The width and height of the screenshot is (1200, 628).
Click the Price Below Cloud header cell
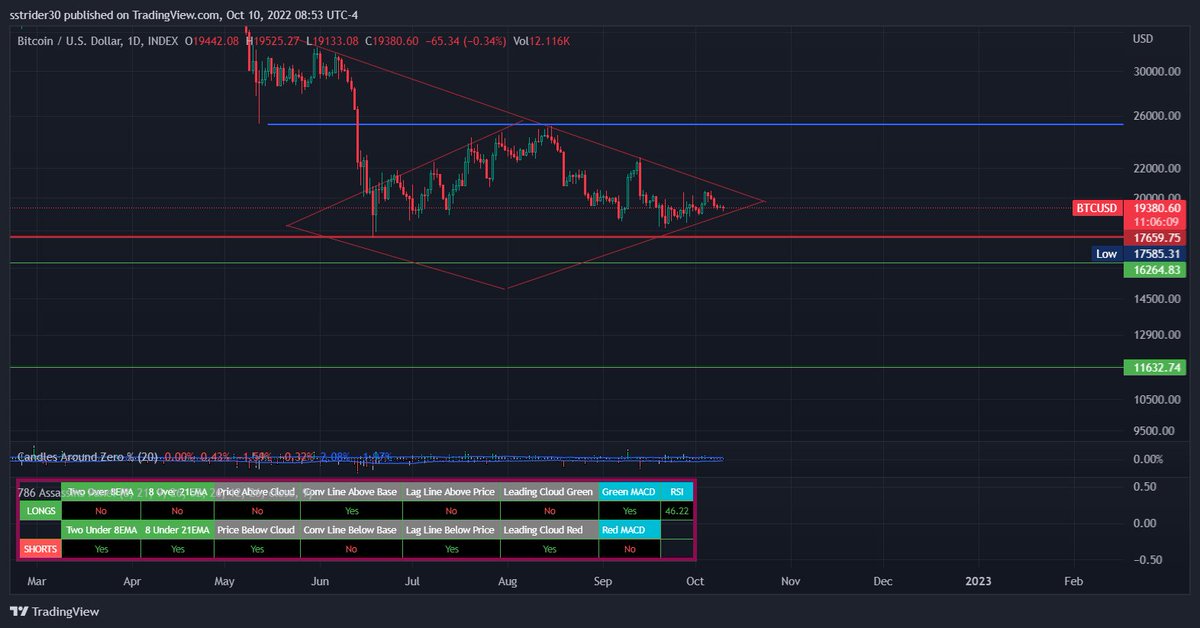pyautogui.click(x=255, y=529)
